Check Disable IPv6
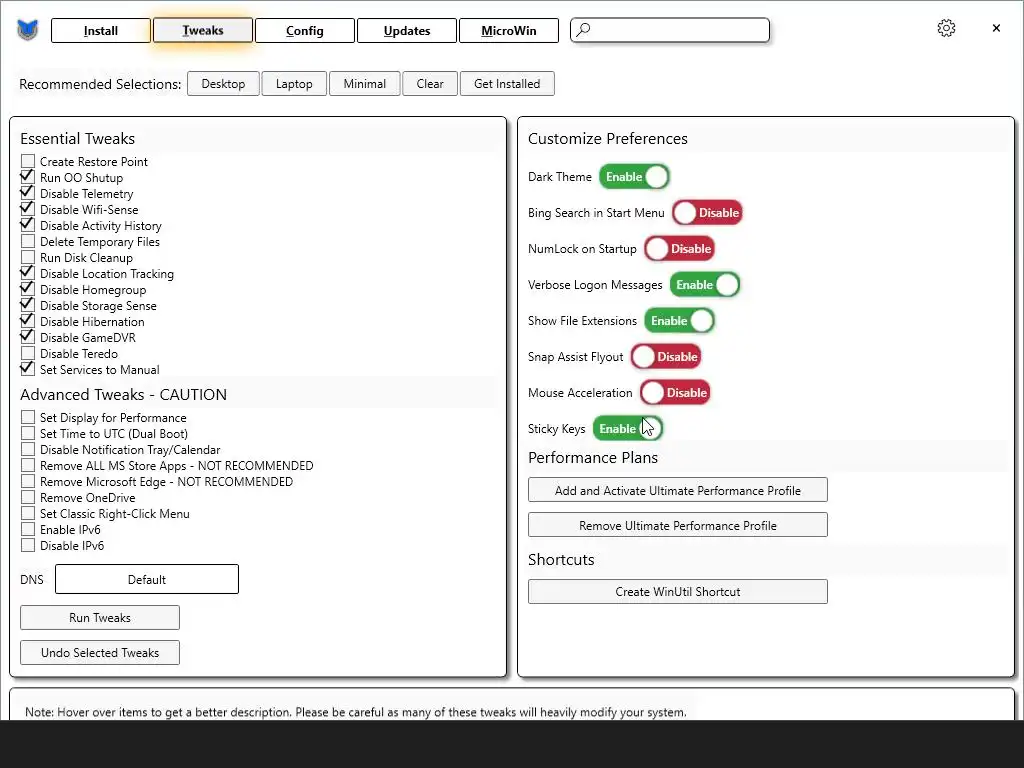This screenshot has height=768, width=1024. click(x=27, y=545)
